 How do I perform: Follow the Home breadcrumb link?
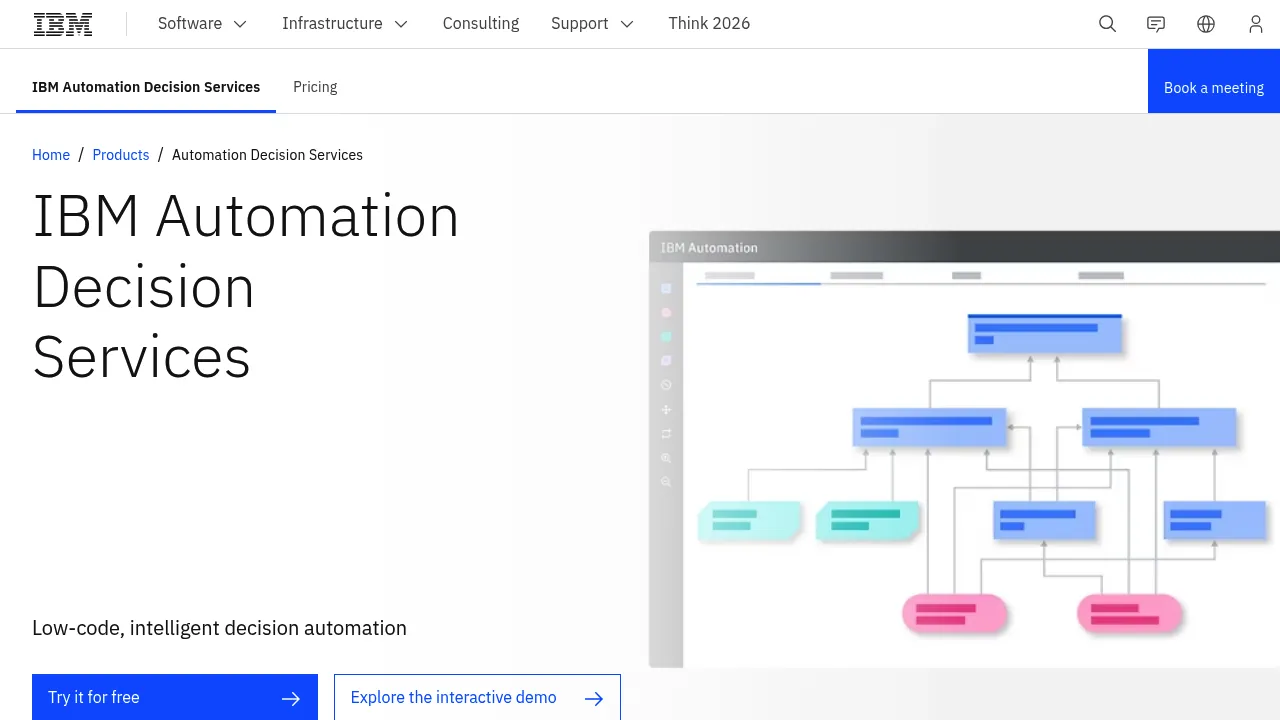pyautogui.click(x=51, y=155)
